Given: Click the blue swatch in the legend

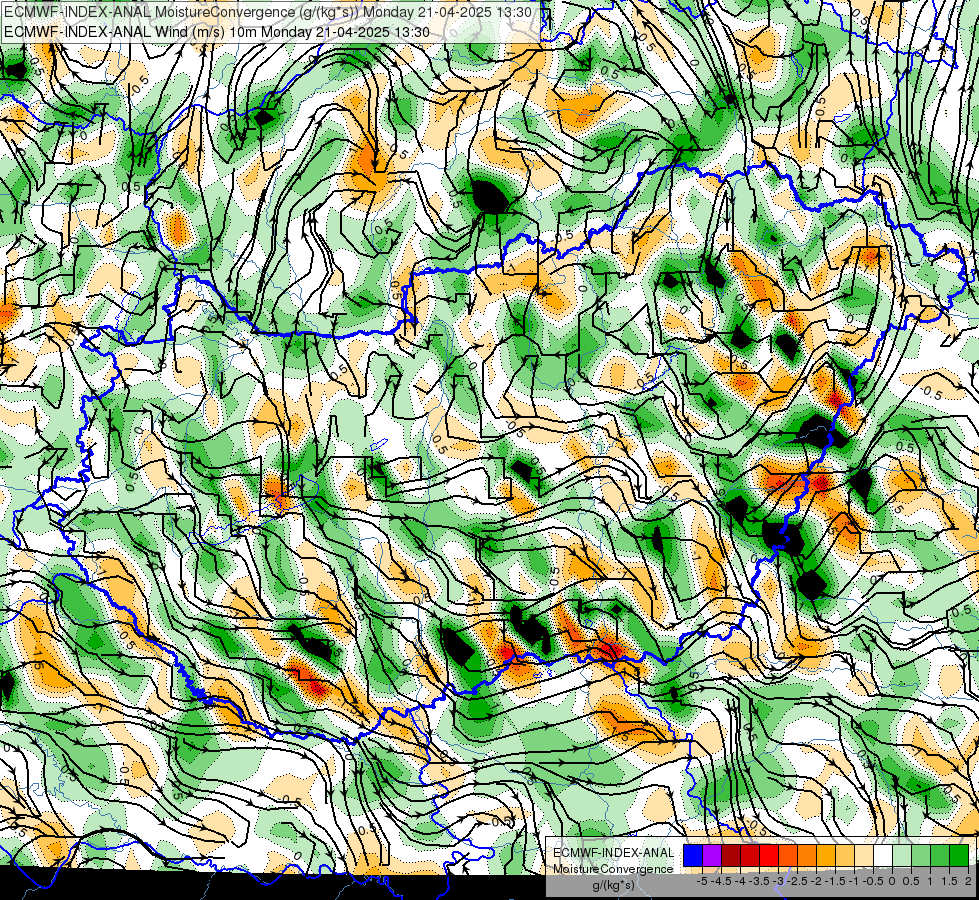Looking at the screenshot, I should click(693, 856).
